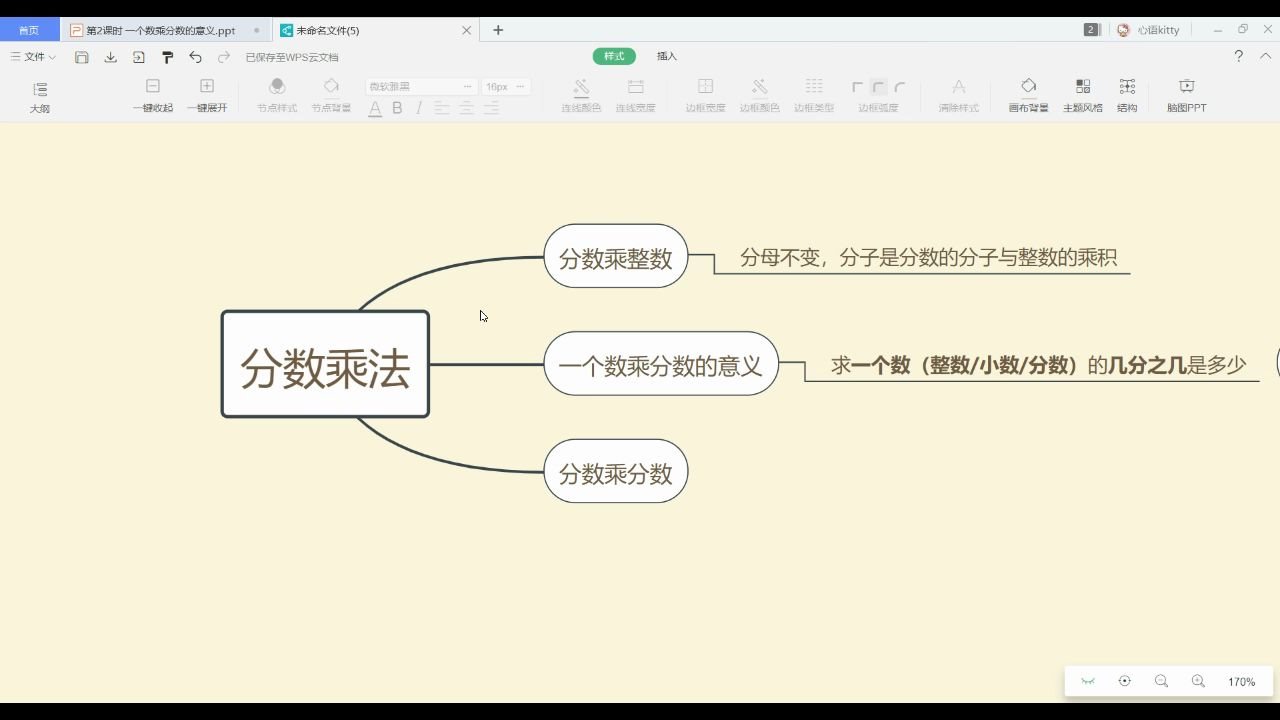Toggle bold formatting on node text
1280x720 pixels.
tap(397, 107)
